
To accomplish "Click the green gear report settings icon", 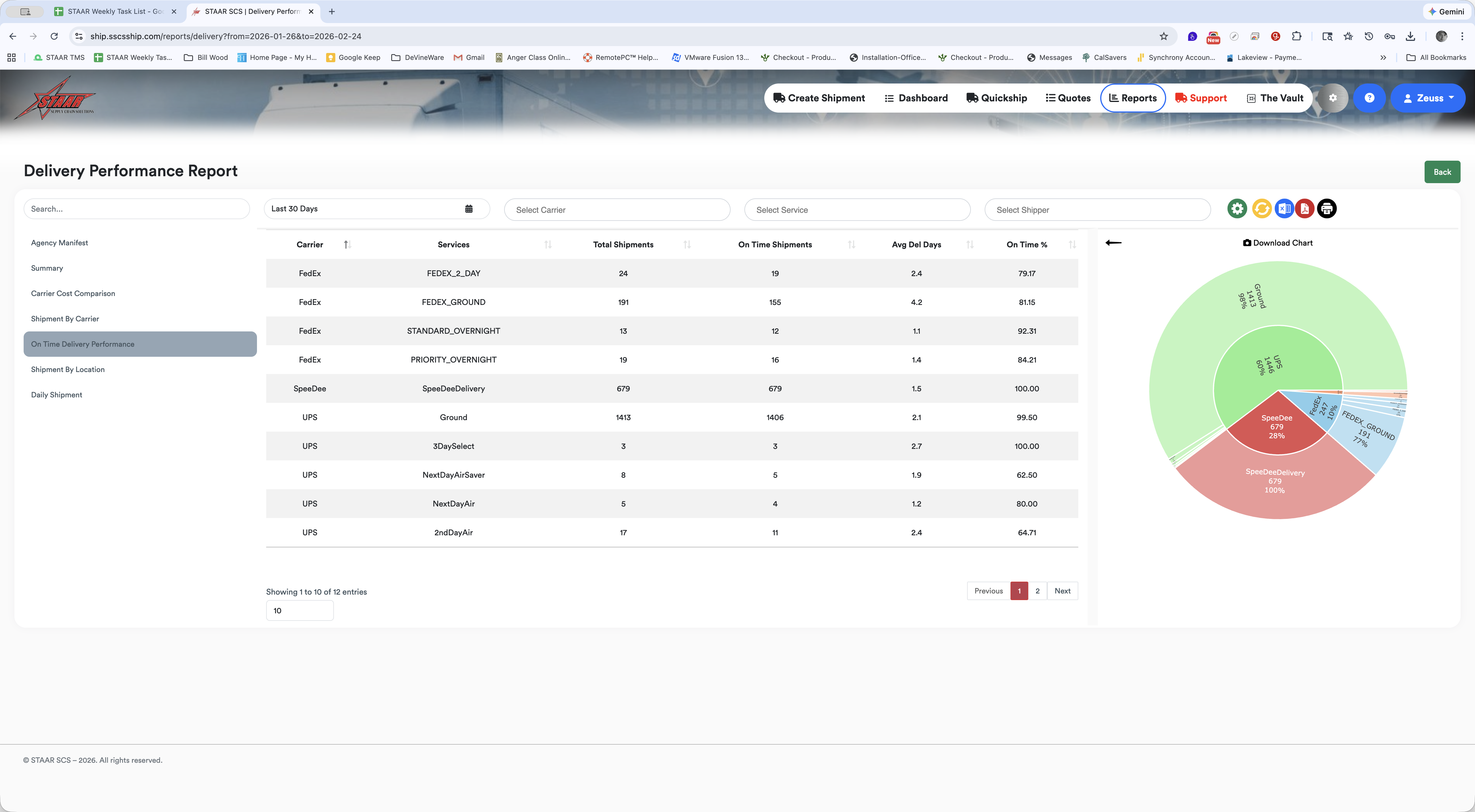I will (1237, 209).
